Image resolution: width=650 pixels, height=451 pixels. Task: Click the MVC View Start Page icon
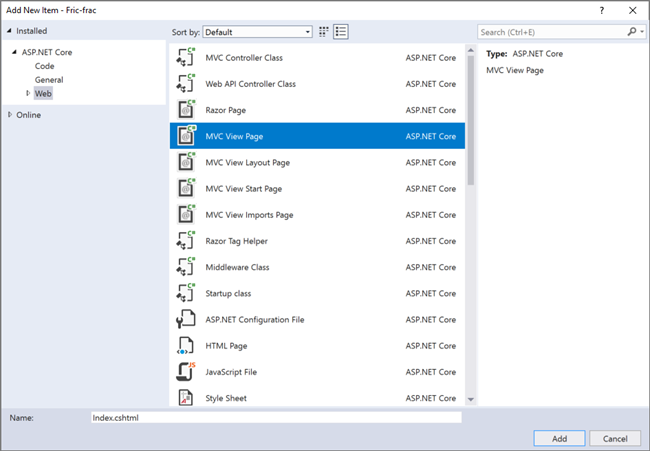coord(186,188)
